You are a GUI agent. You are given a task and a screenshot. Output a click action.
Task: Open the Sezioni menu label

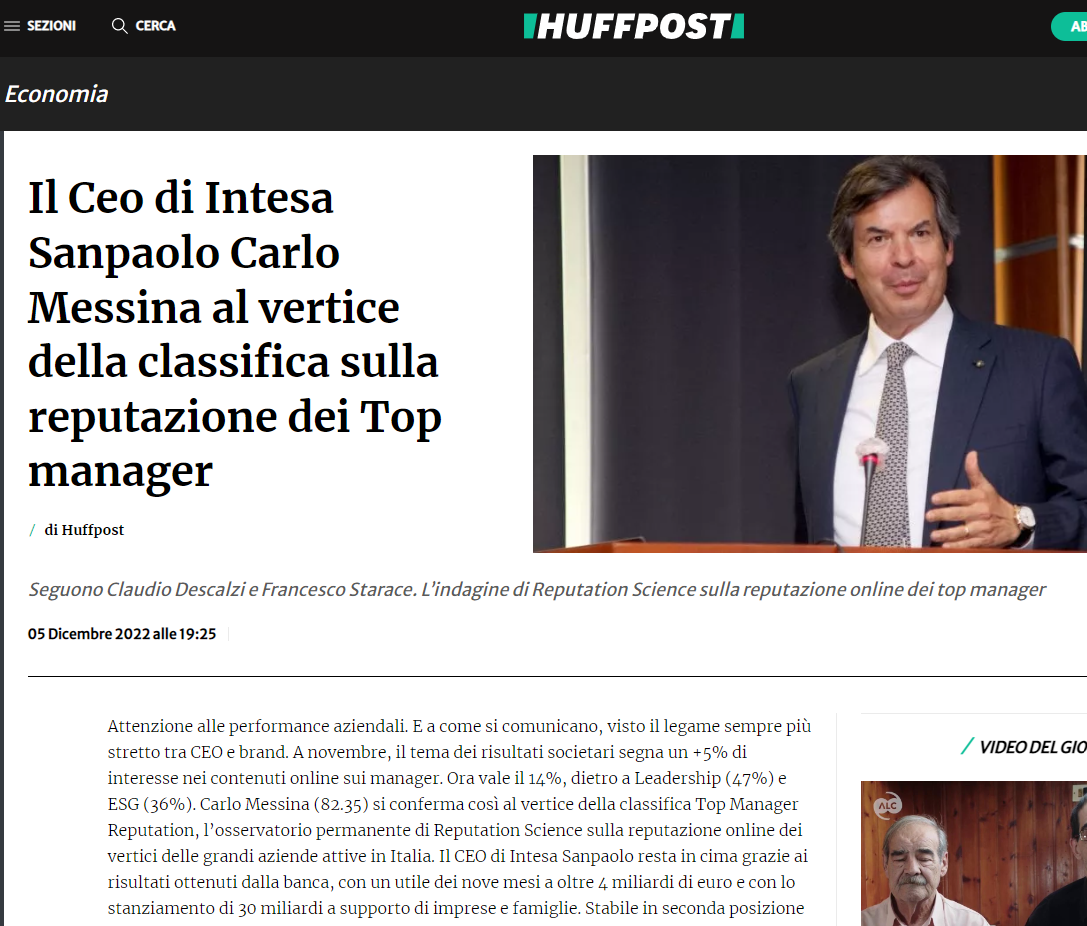point(51,26)
